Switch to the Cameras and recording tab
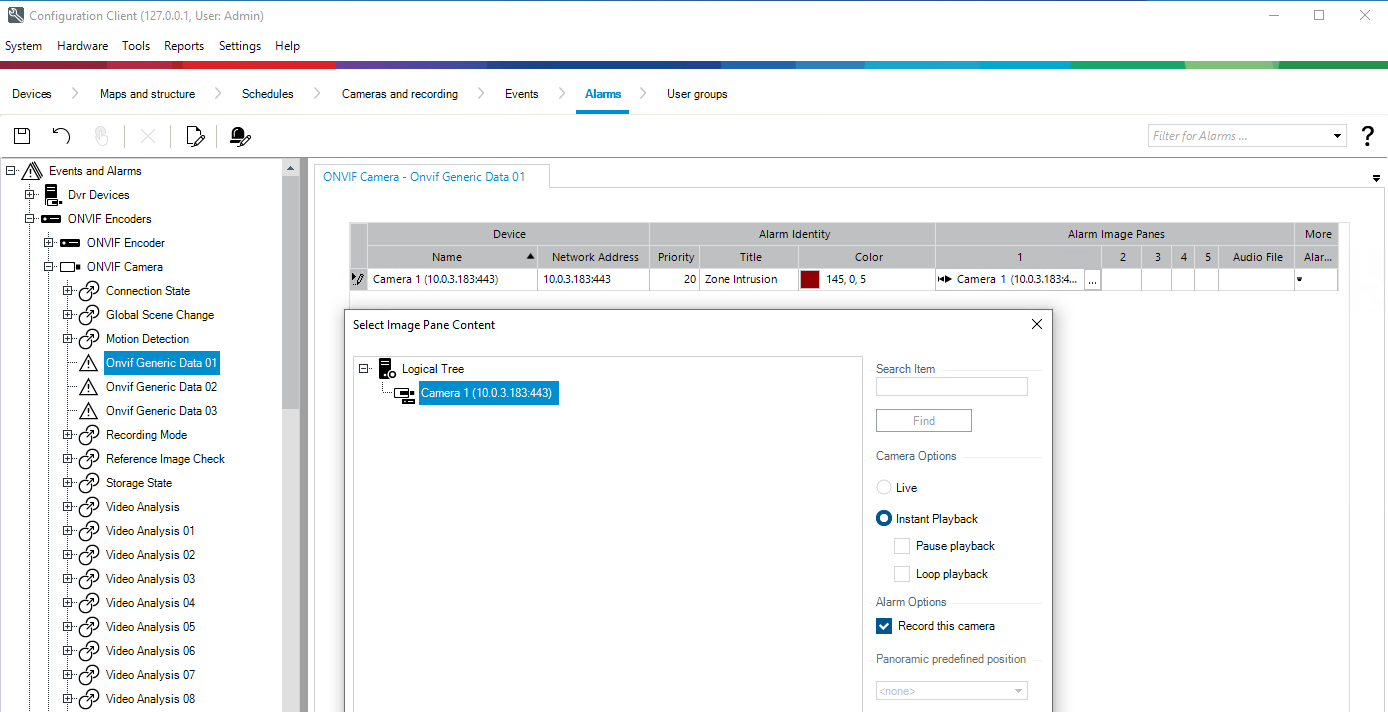Image resolution: width=1388 pixels, height=712 pixels. tap(399, 94)
